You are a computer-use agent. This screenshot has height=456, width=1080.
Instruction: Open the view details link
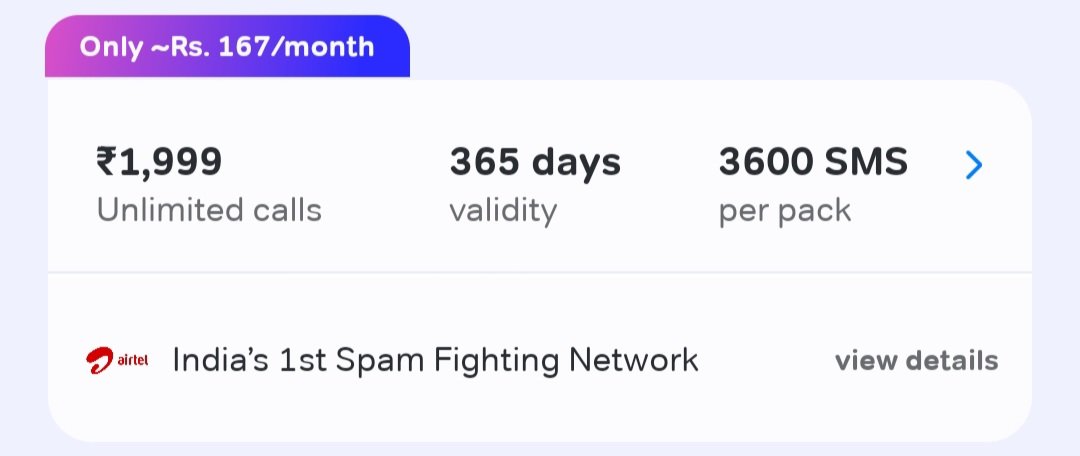(916, 361)
